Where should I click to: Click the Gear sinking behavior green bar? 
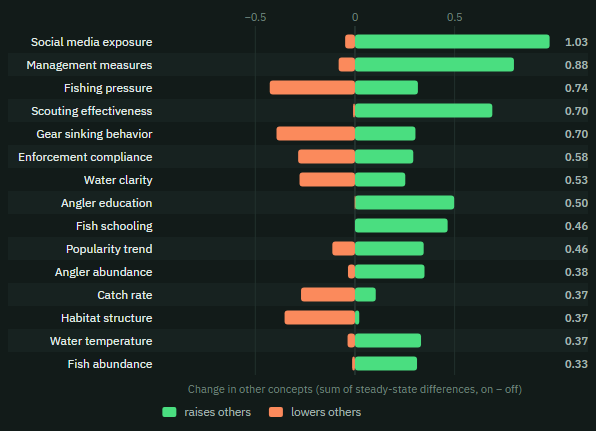pyautogui.click(x=385, y=134)
